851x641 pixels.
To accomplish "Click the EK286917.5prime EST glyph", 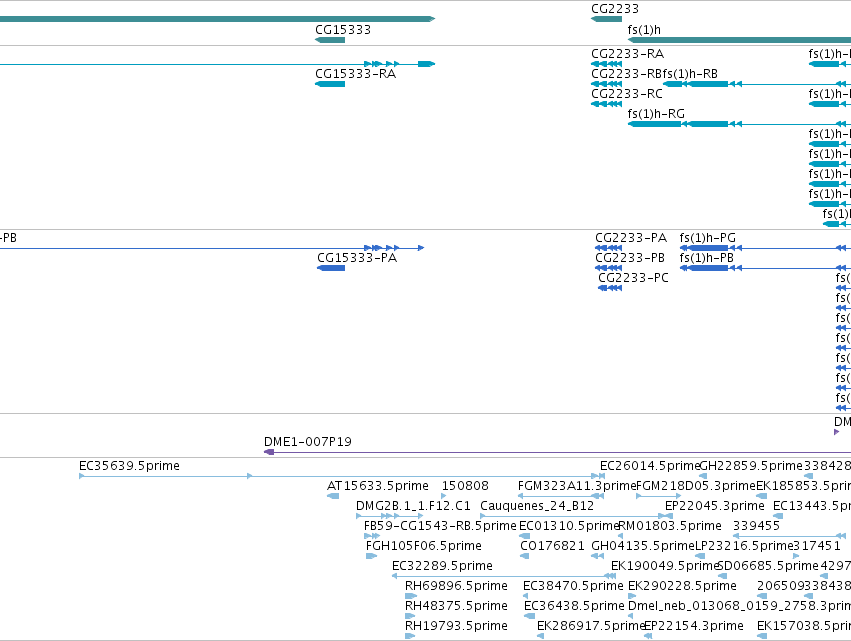I will (x=540, y=636).
